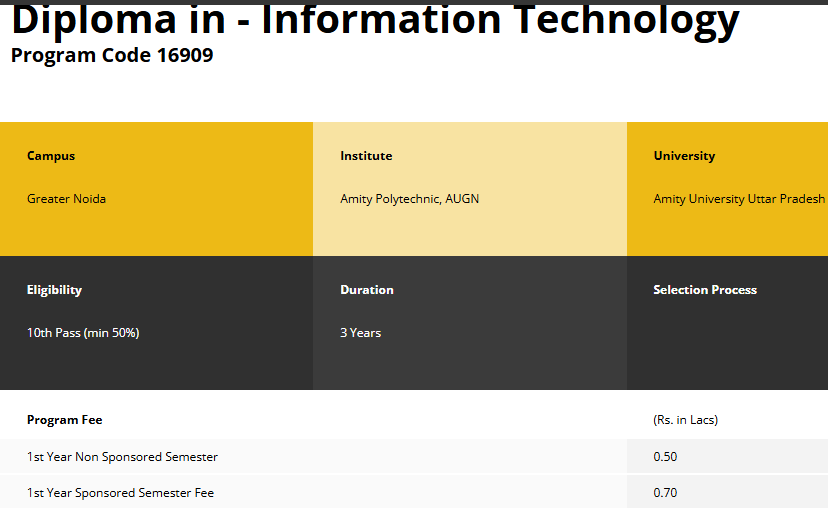Select the 1st Year Non Sponsored Semester row
Image resolution: width=828 pixels, height=508 pixels.
pos(122,457)
